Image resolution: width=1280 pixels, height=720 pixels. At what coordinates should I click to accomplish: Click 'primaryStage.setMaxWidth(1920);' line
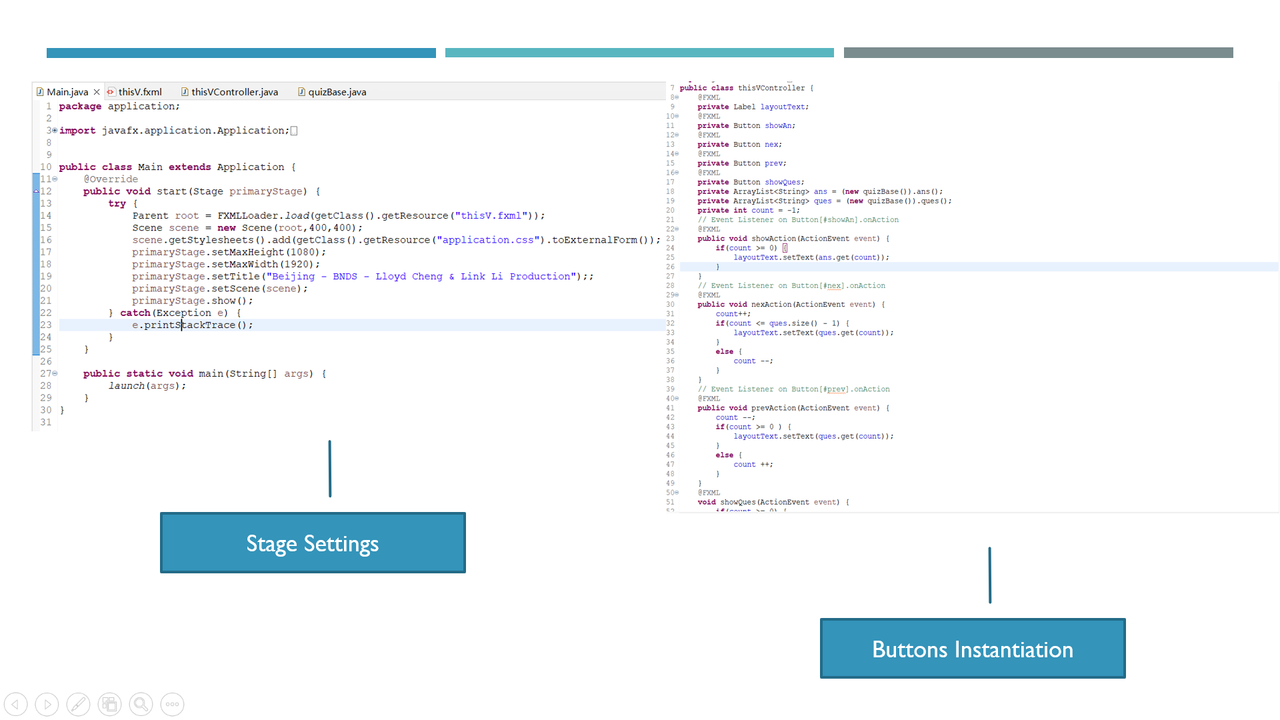226,264
